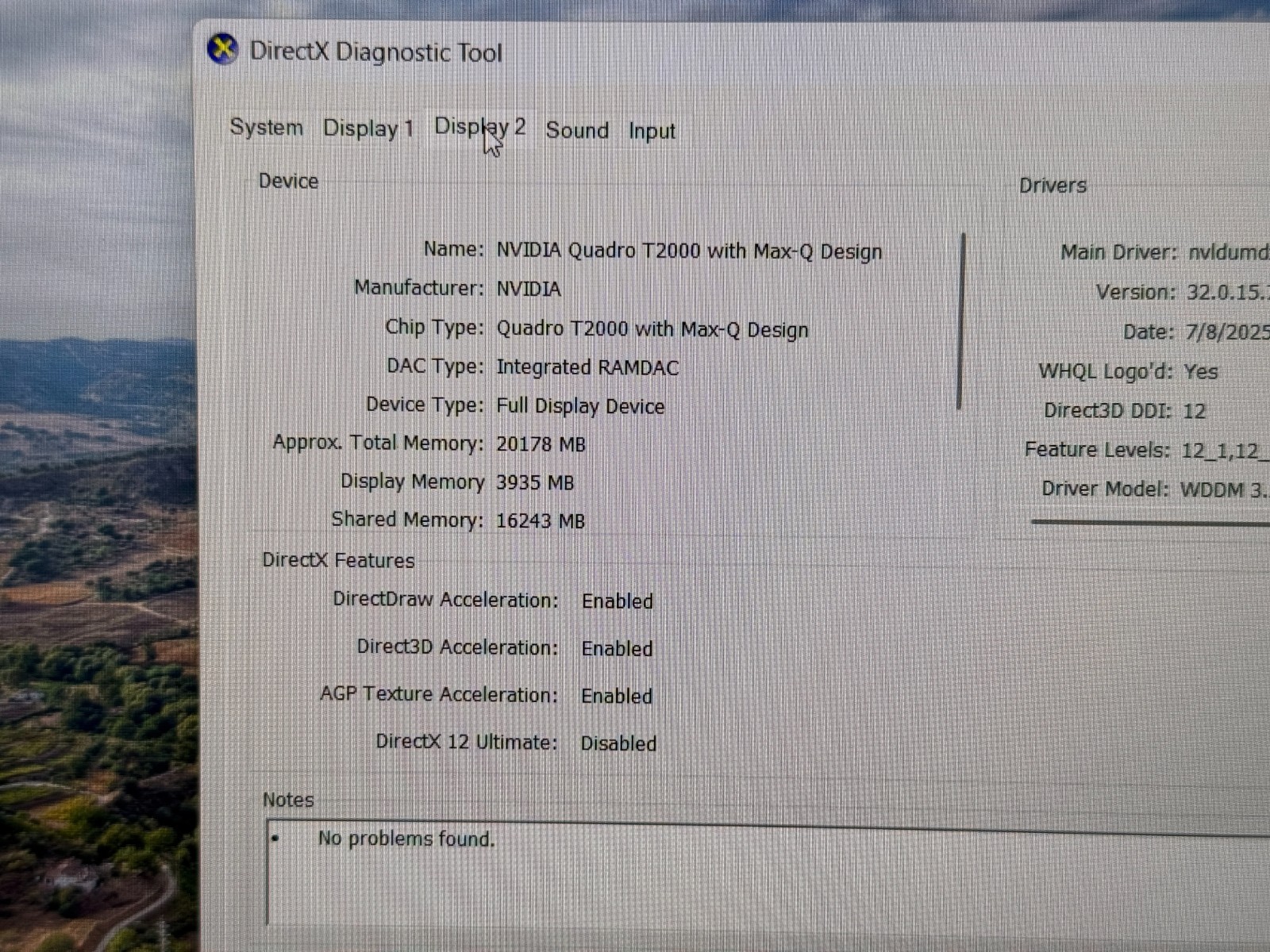Click the WHQL Logo'd value 'Yes'

pyautogui.click(x=1200, y=371)
